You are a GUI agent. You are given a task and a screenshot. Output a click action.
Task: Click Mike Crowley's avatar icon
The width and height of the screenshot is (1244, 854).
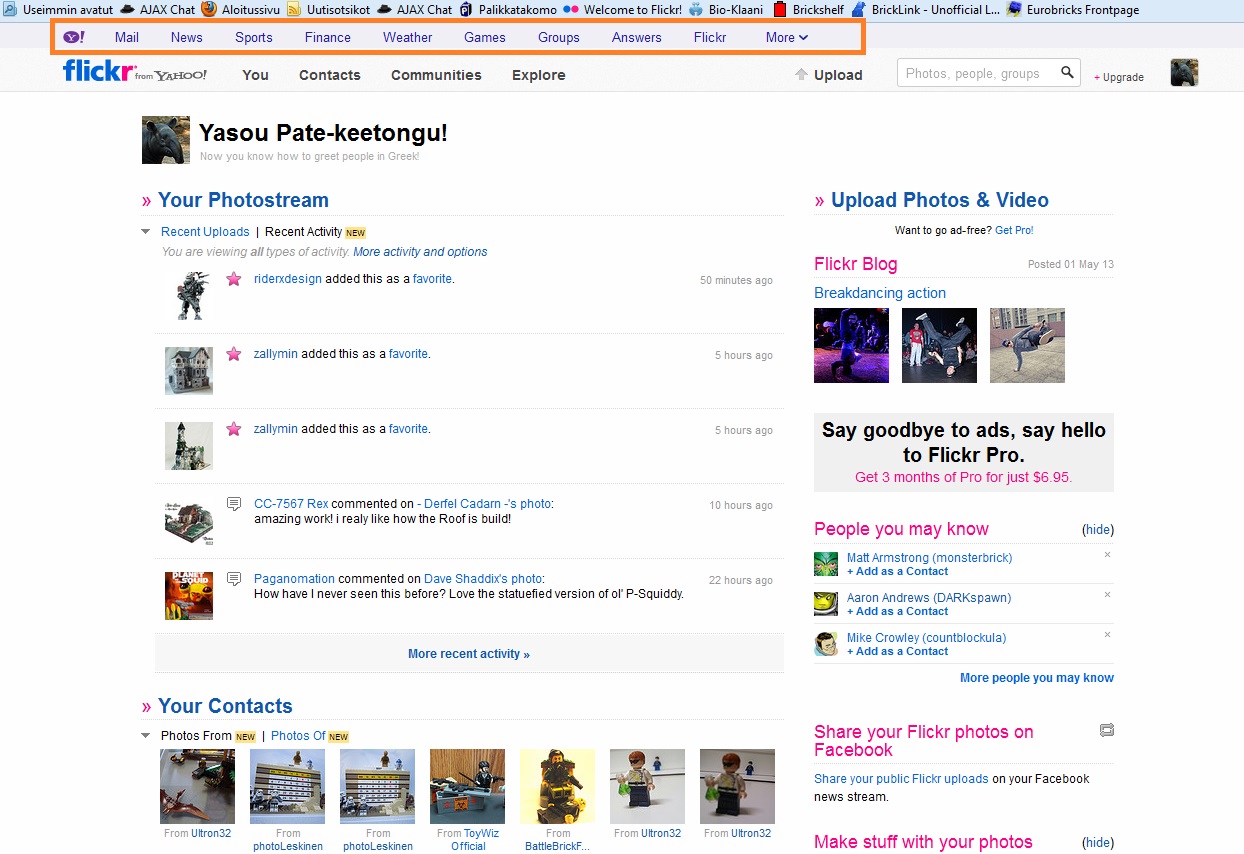(x=826, y=643)
